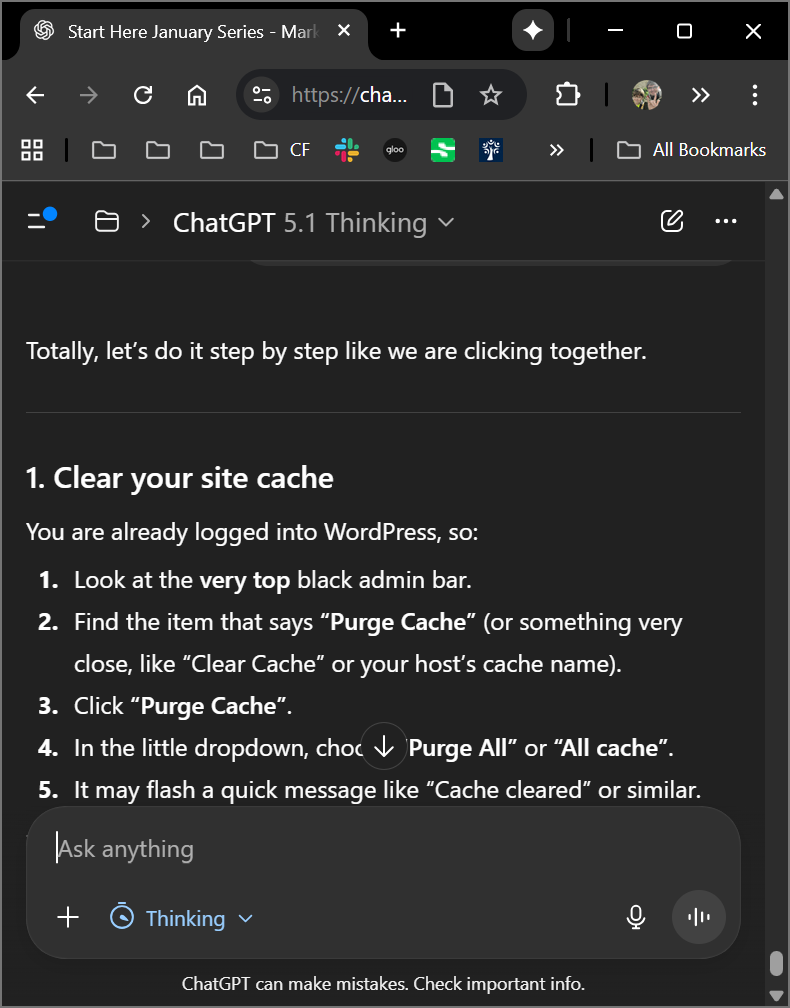Start a new chat with pencil icon
790x1008 pixels.
tap(672, 221)
